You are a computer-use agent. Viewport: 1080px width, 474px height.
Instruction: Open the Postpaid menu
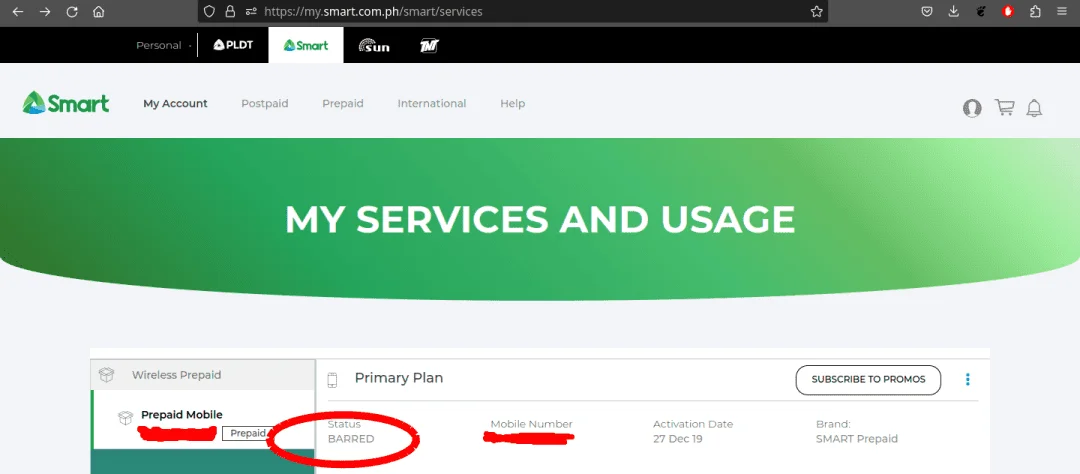point(264,103)
